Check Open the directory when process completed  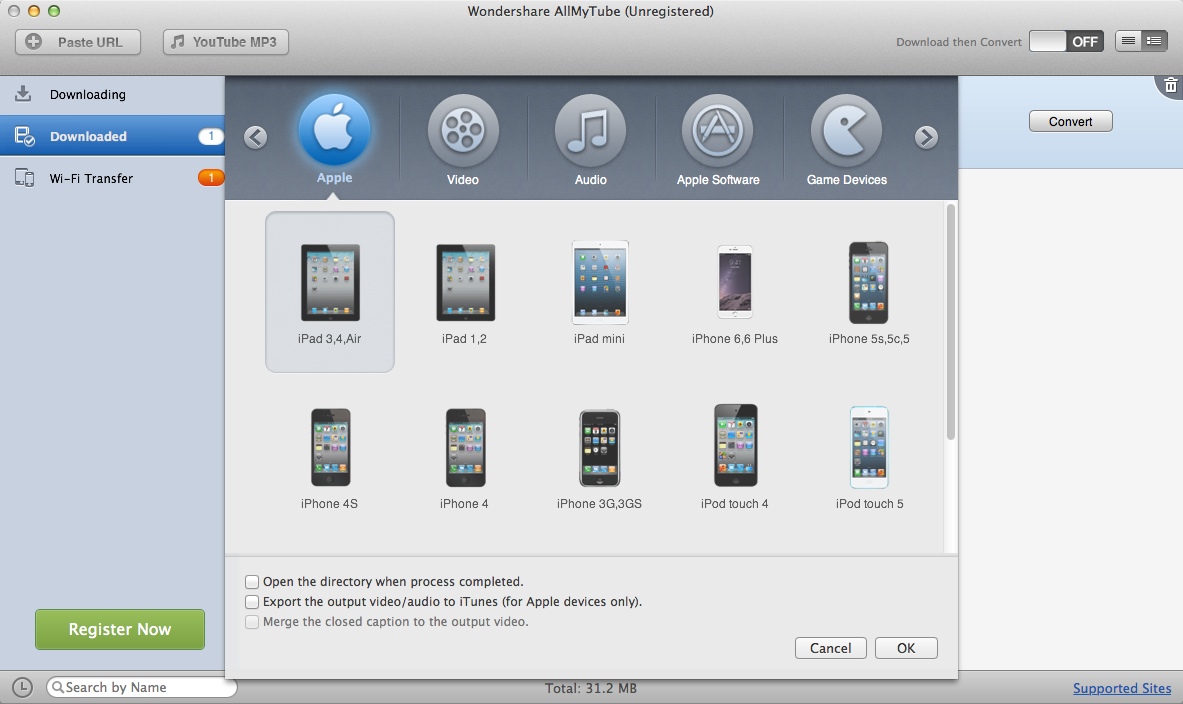coord(252,582)
